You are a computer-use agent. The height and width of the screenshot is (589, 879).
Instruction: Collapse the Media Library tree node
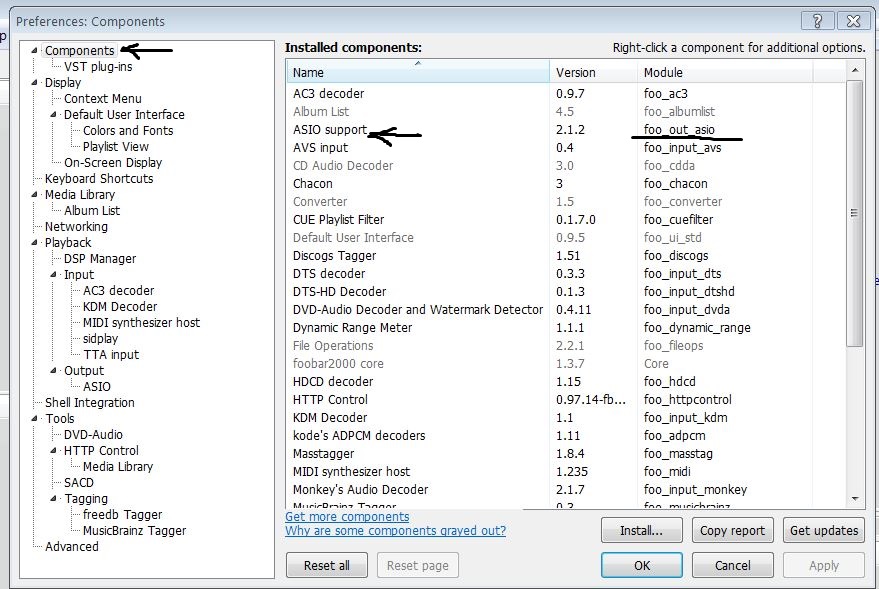pyautogui.click(x=34, y=194)
